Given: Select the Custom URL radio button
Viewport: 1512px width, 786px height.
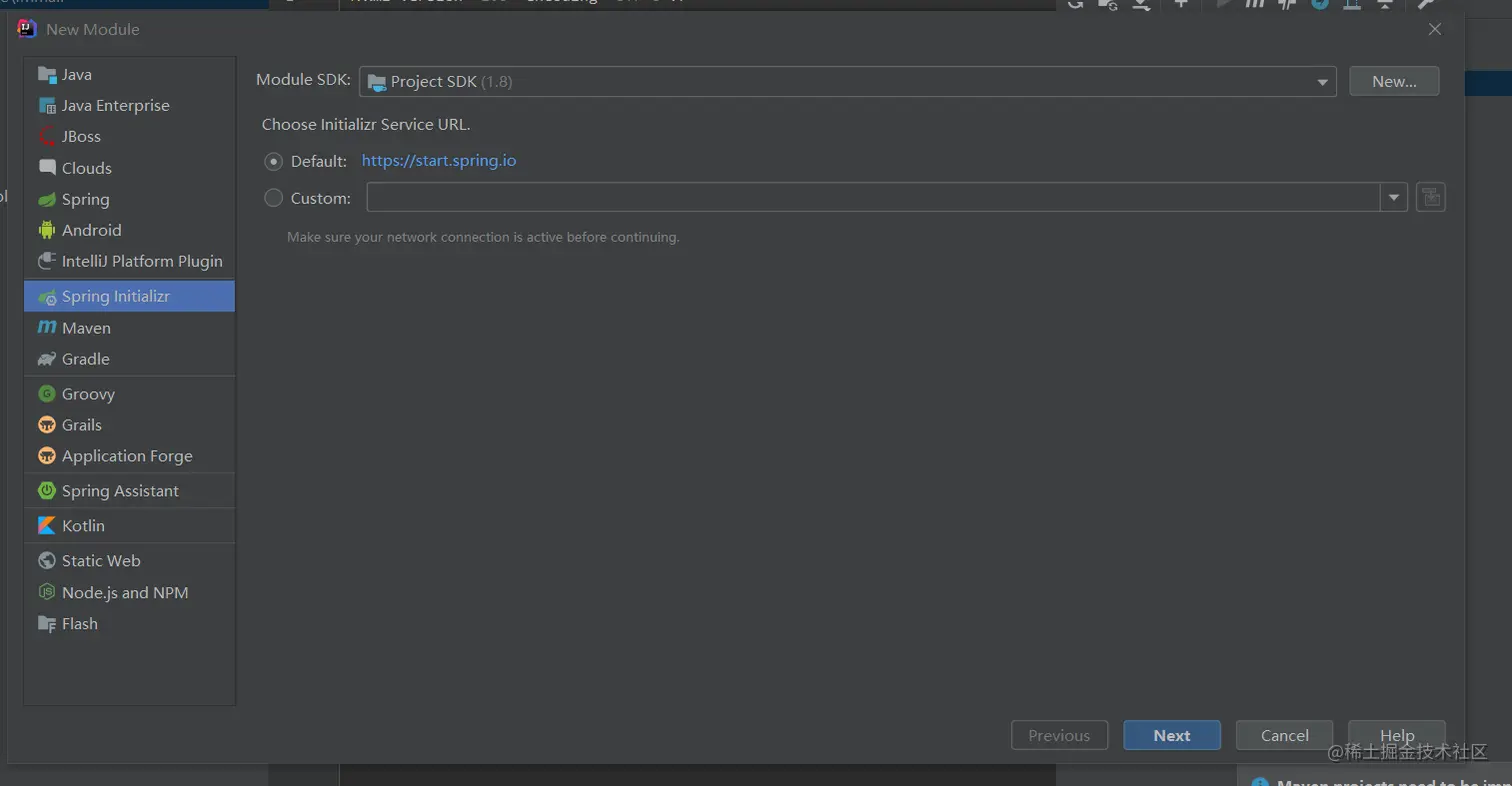Looking at the screenshot, I should click(x=273, y=198).
